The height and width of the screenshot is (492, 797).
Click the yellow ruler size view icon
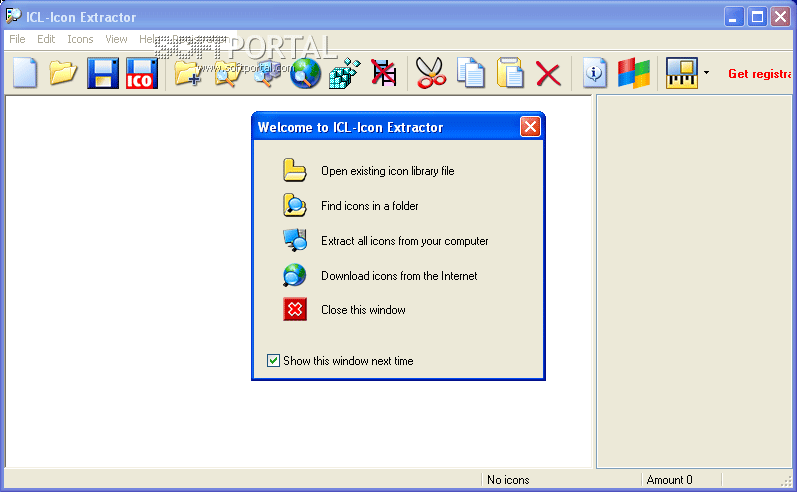682,73
